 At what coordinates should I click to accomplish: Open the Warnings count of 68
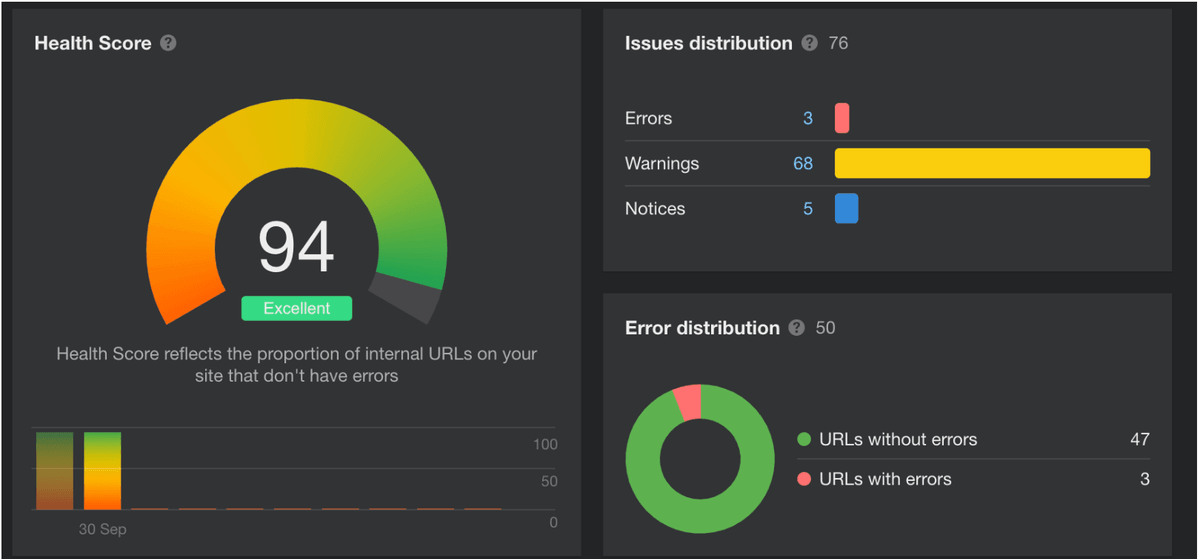pyautogui.click(x=803, y=163)
